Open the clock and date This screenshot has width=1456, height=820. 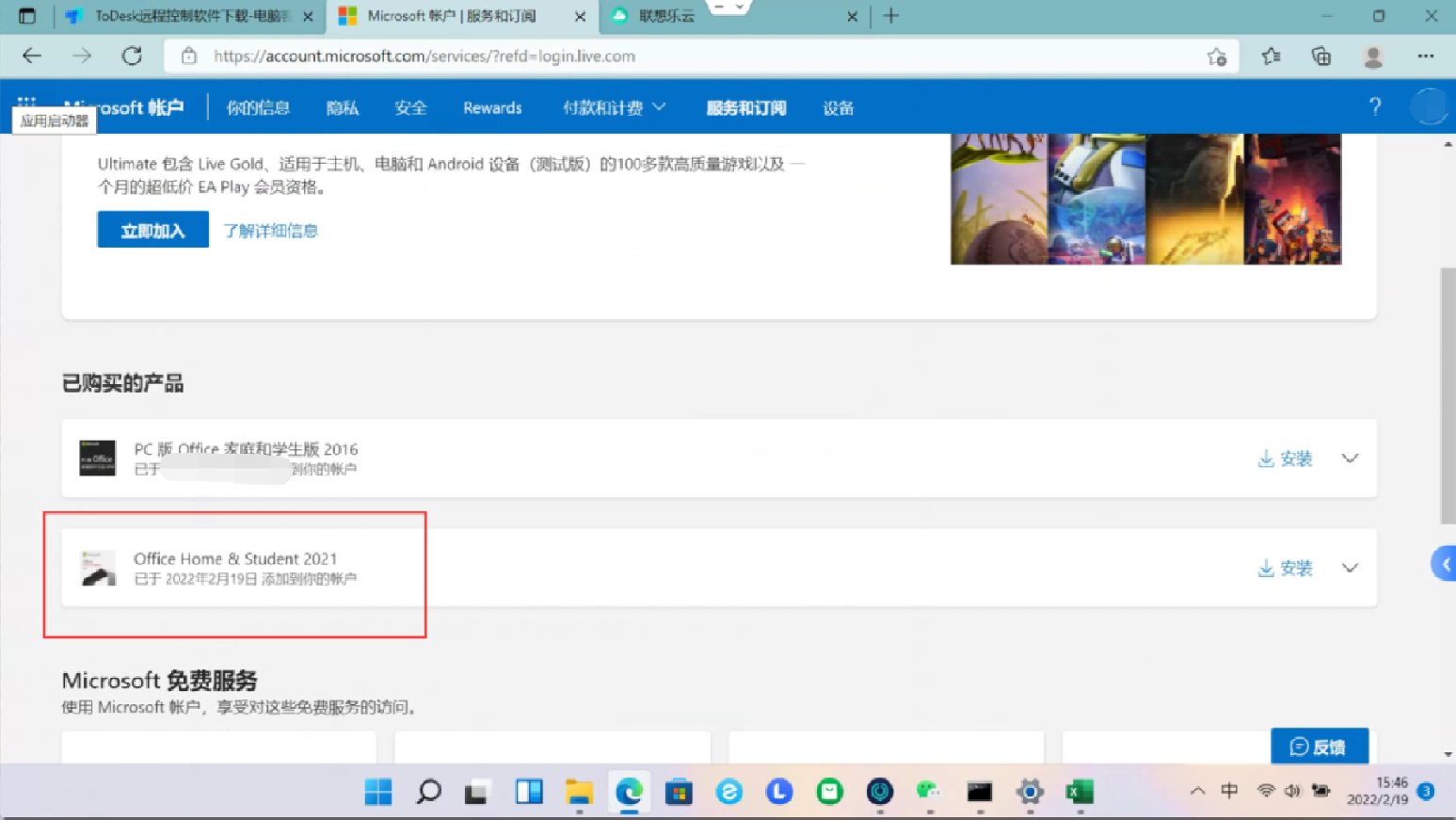point(1377,791)
